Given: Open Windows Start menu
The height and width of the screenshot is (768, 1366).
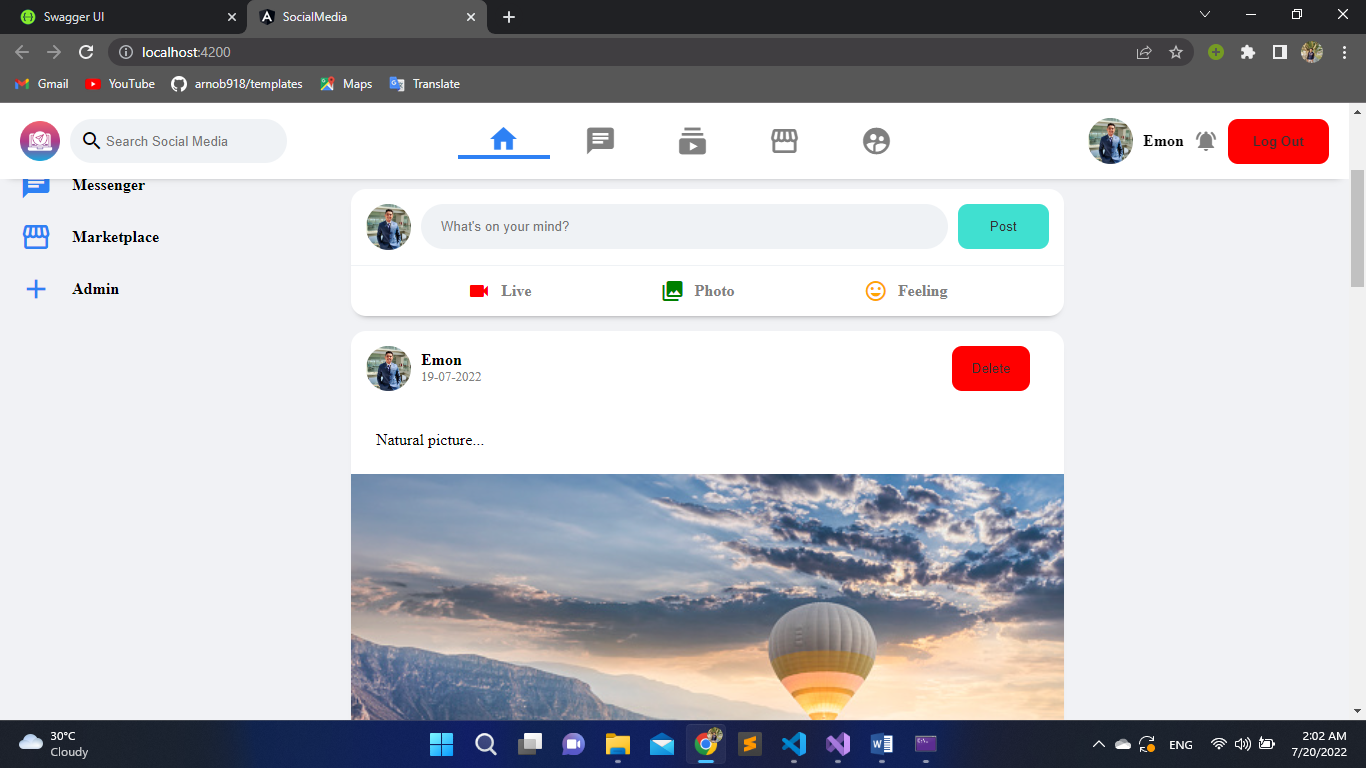Looking at the screenshot, I should [441, 744].
